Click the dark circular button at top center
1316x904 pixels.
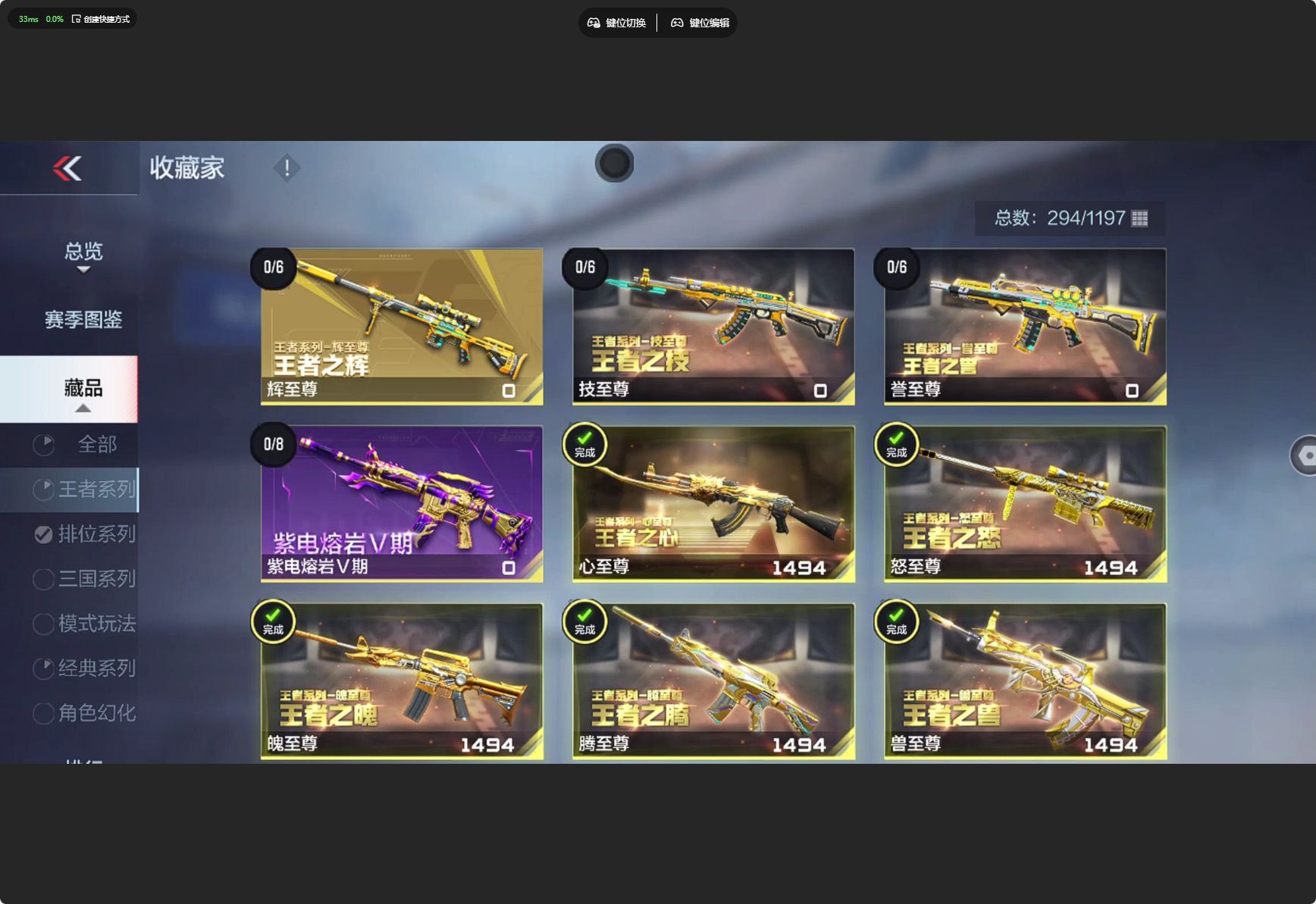pos(614,163)
